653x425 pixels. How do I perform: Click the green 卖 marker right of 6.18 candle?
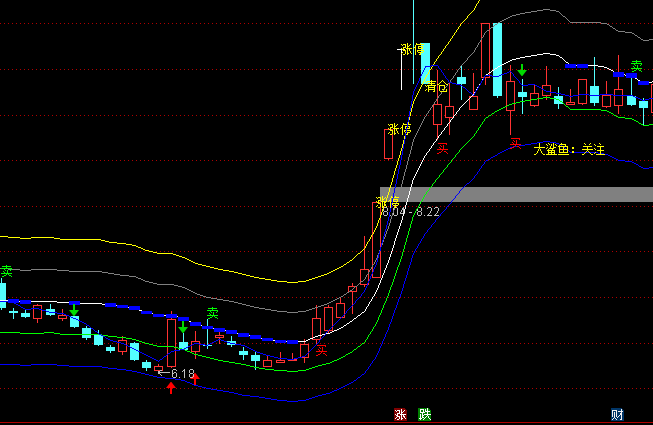tap(212, 313)
